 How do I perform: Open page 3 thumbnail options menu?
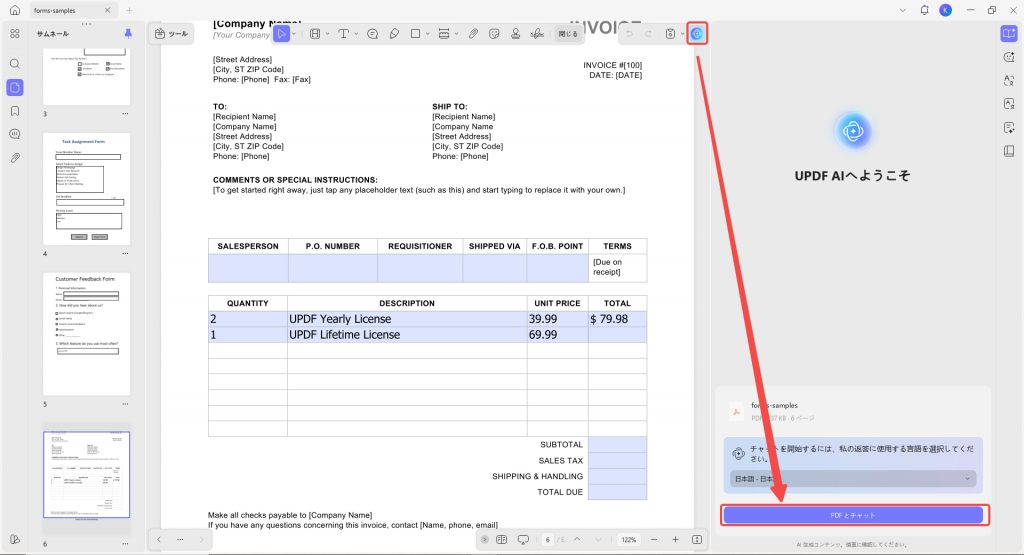click(x=125, y=114)
